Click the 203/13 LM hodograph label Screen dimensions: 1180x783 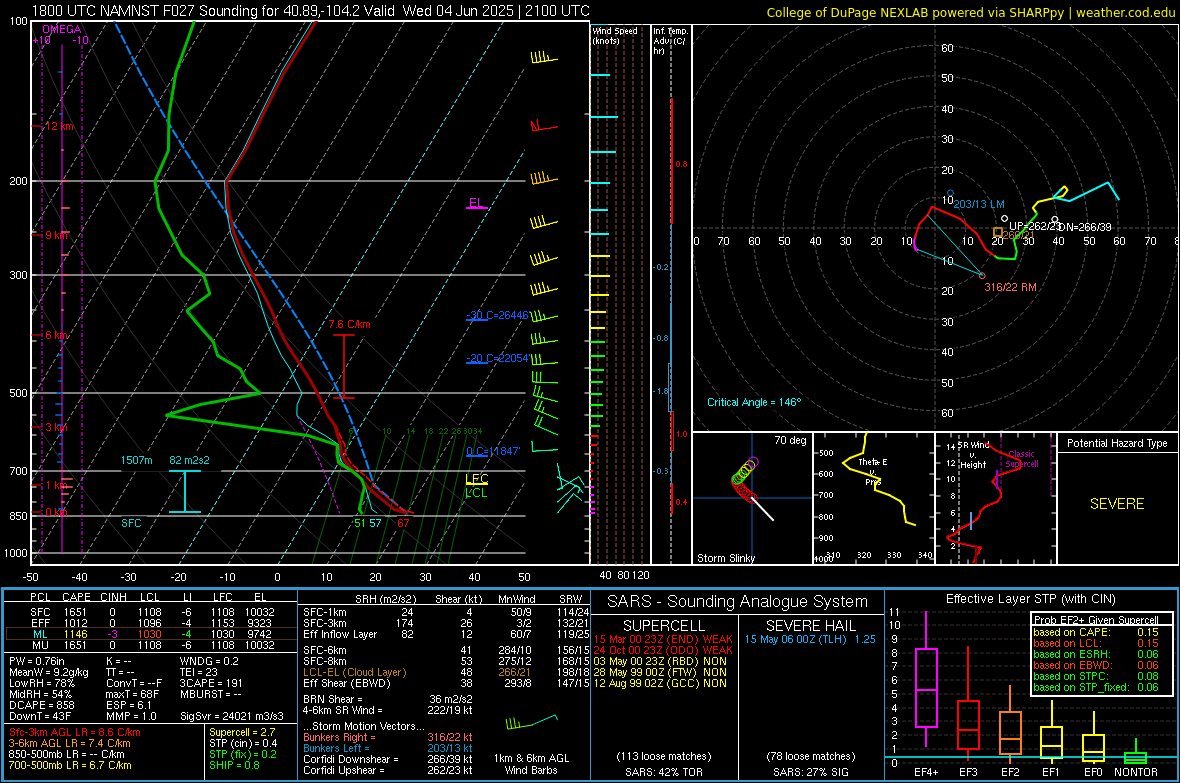978,204
